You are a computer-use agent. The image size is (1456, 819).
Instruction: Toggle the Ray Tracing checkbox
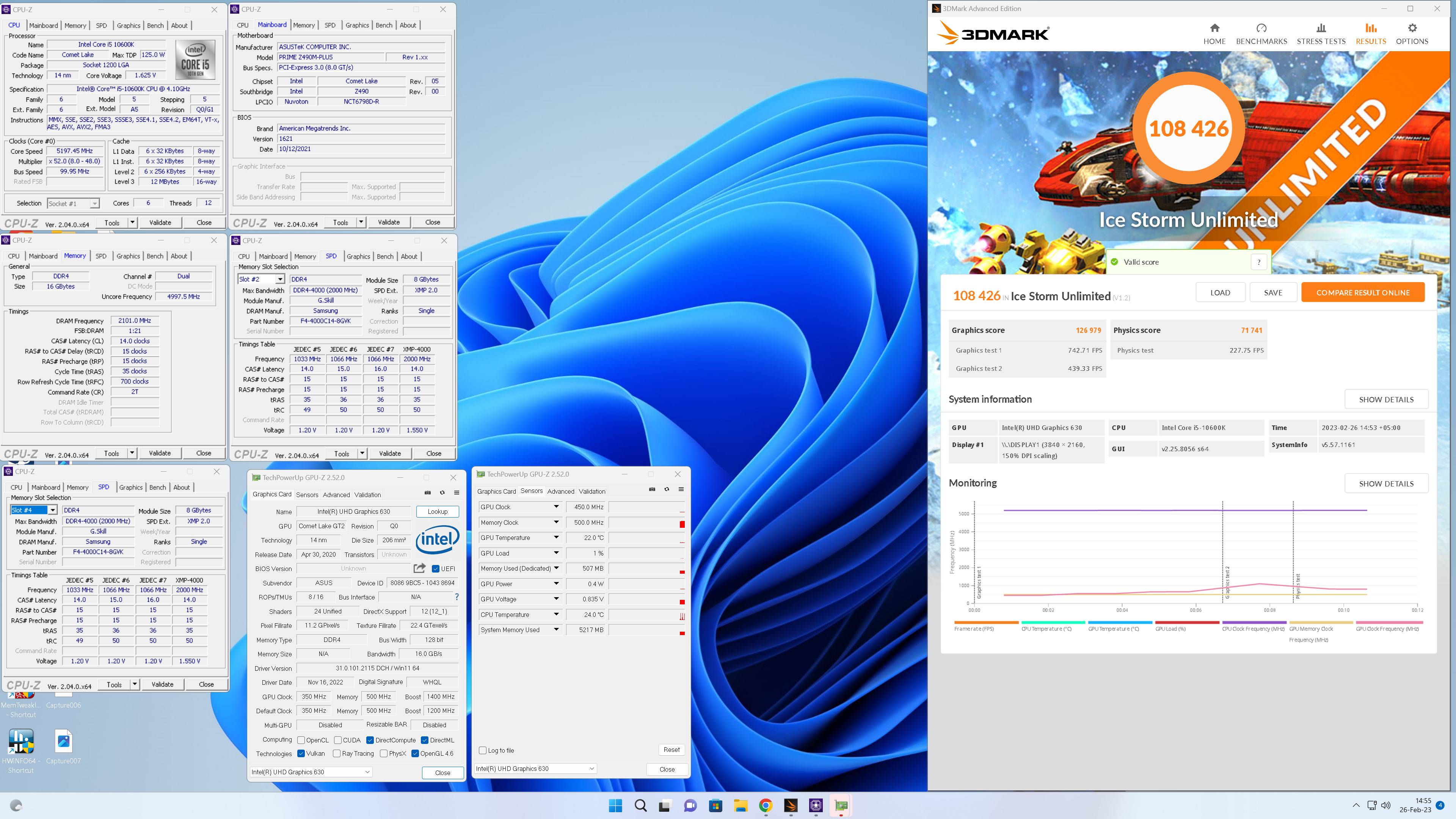coord(337,753)
